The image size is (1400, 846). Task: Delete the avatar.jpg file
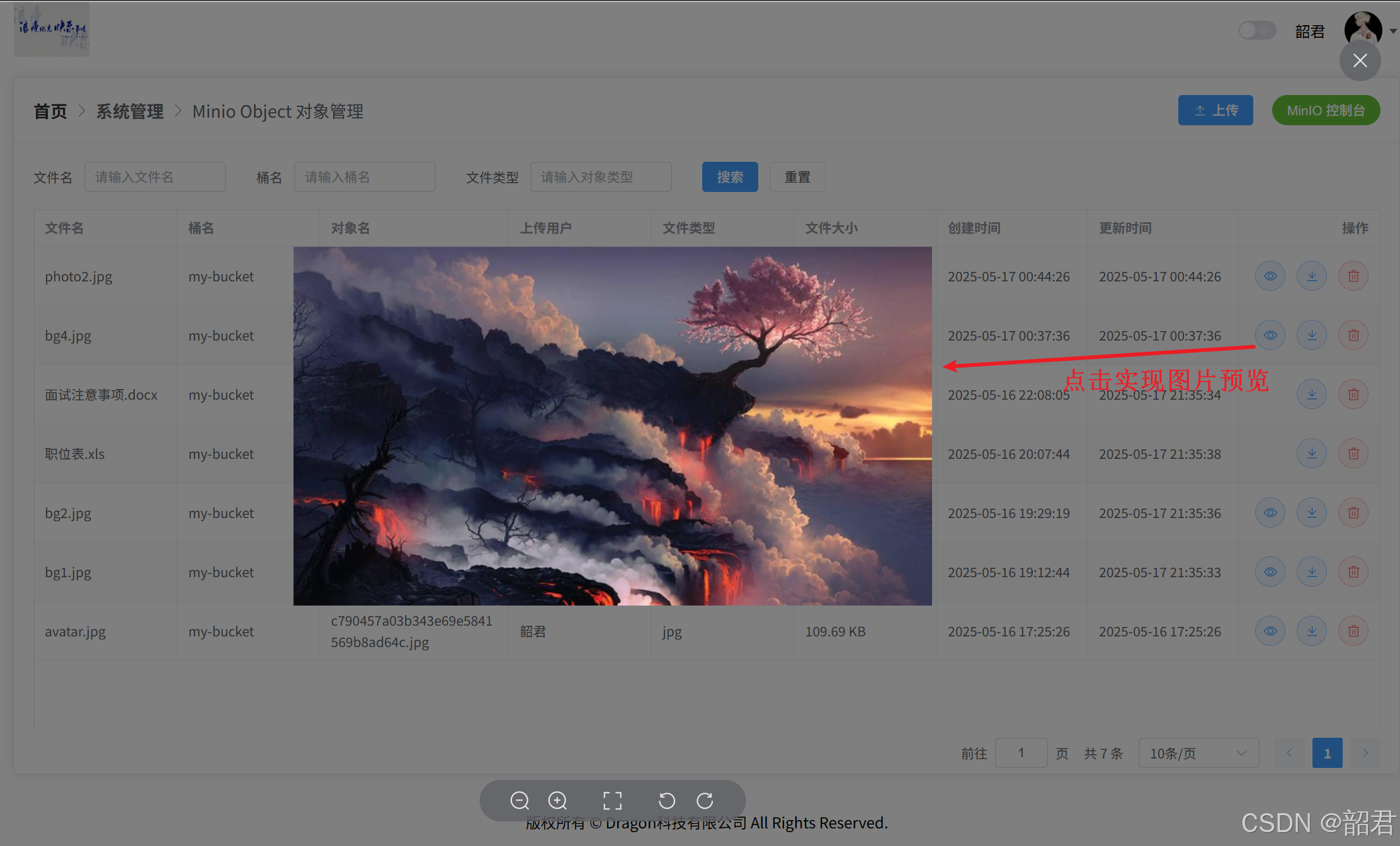tap(1353, 631)
